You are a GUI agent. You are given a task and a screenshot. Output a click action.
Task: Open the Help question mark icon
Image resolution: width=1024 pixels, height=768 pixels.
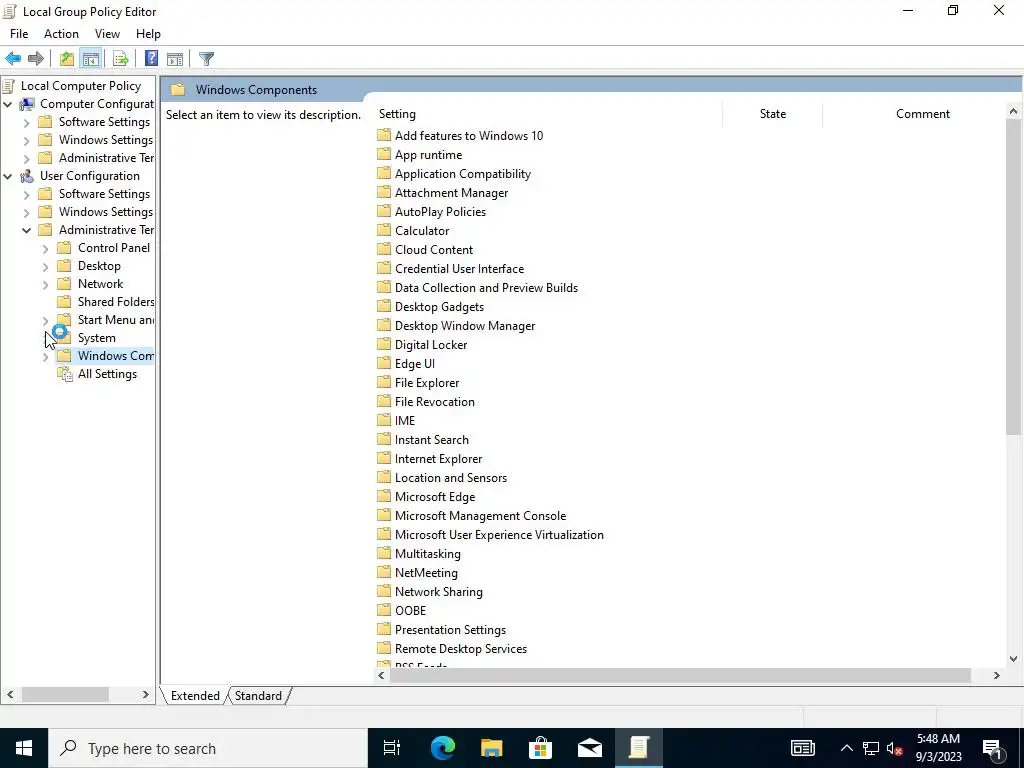point(152,59)
